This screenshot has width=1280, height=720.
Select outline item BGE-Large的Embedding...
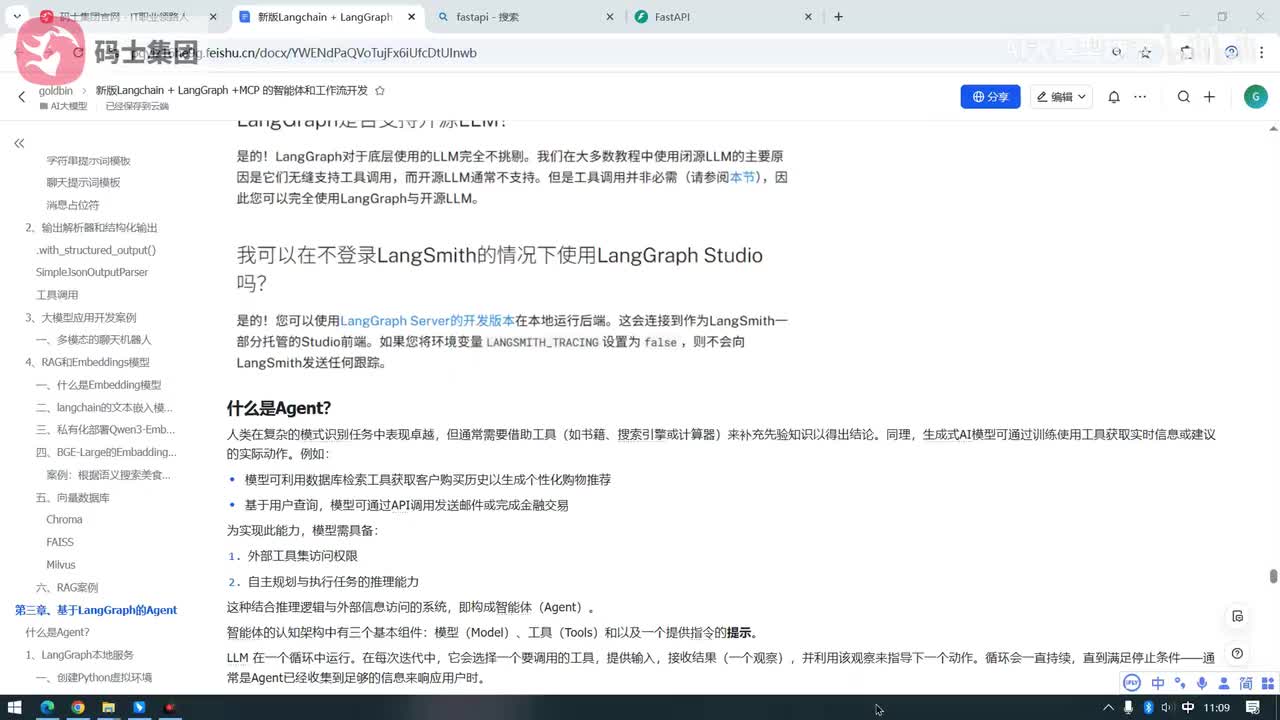(106, 452)
